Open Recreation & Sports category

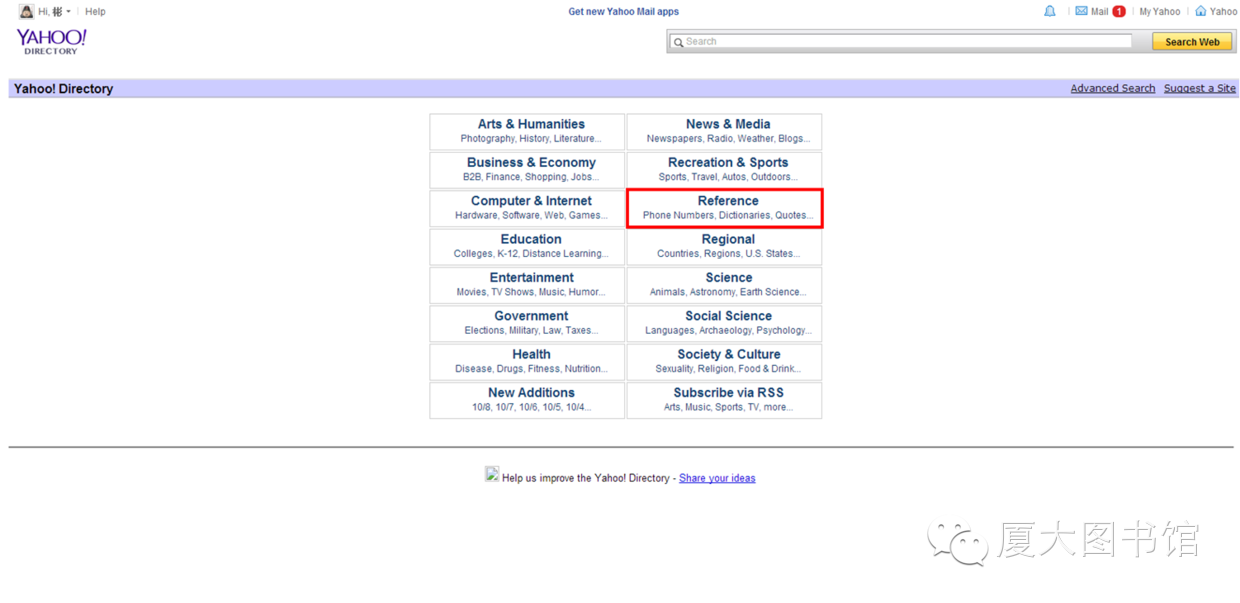click(x=728, y=162)
